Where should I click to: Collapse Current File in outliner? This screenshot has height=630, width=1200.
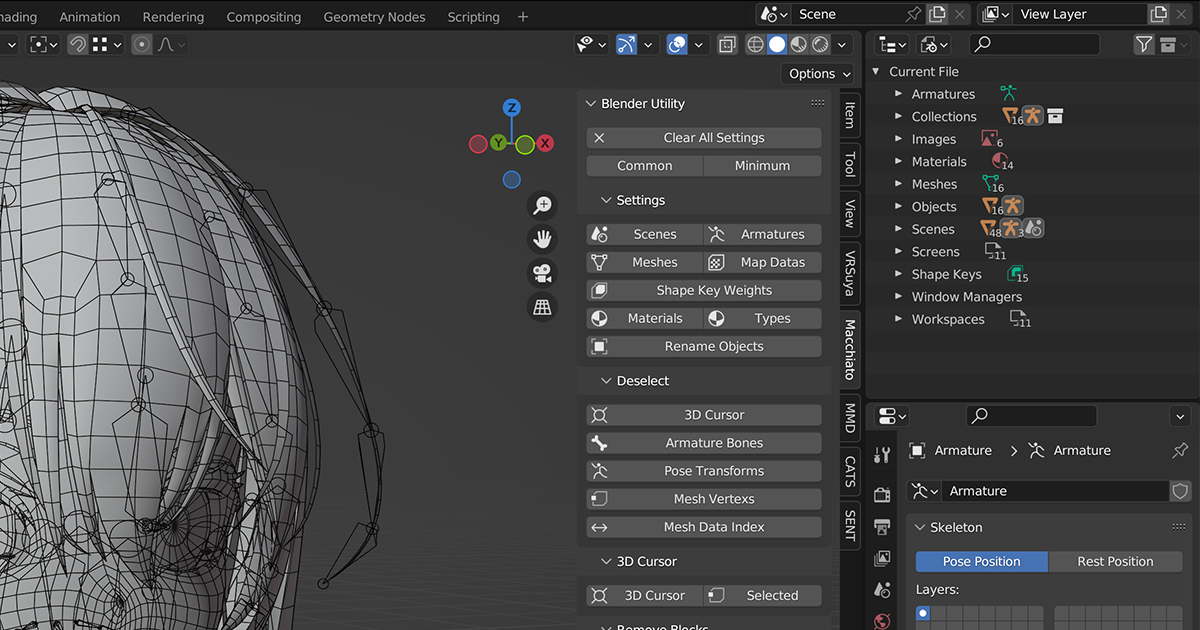click(x=877, y=71)
